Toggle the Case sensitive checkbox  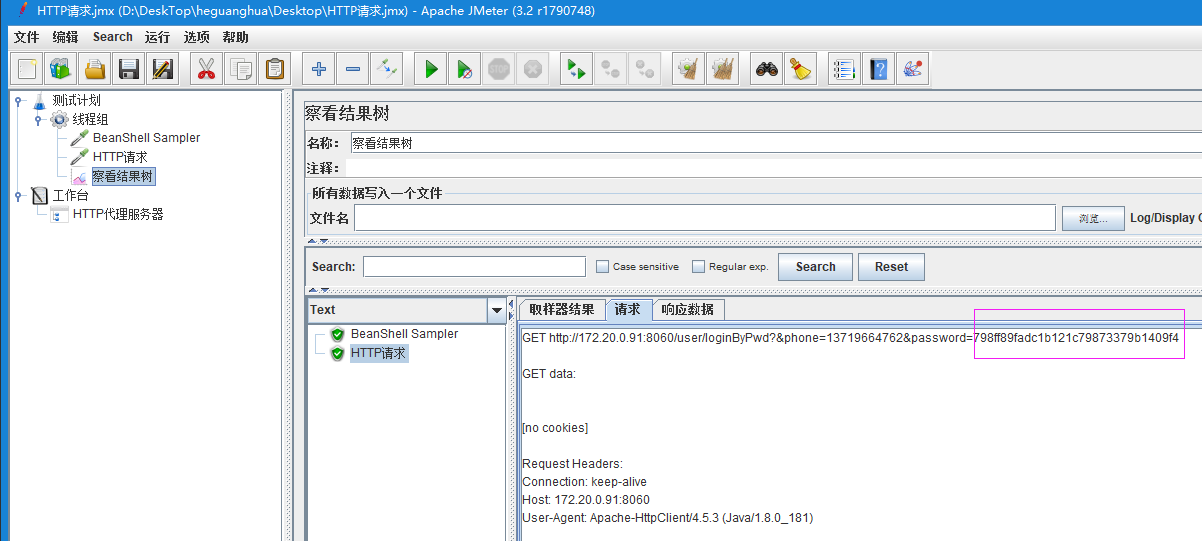pyautogui.click(x=602, y=267)
